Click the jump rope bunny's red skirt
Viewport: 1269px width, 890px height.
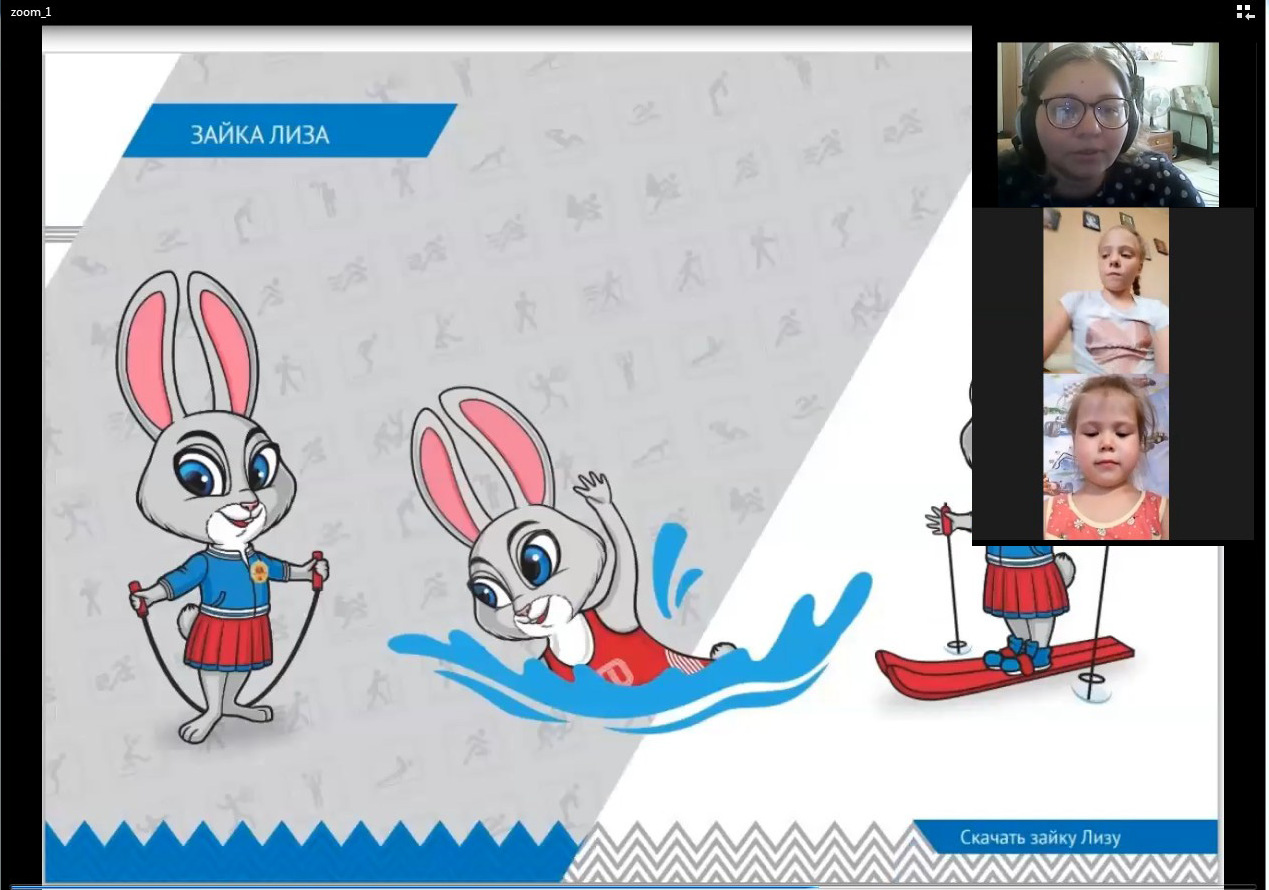click(x=228, y=640)
